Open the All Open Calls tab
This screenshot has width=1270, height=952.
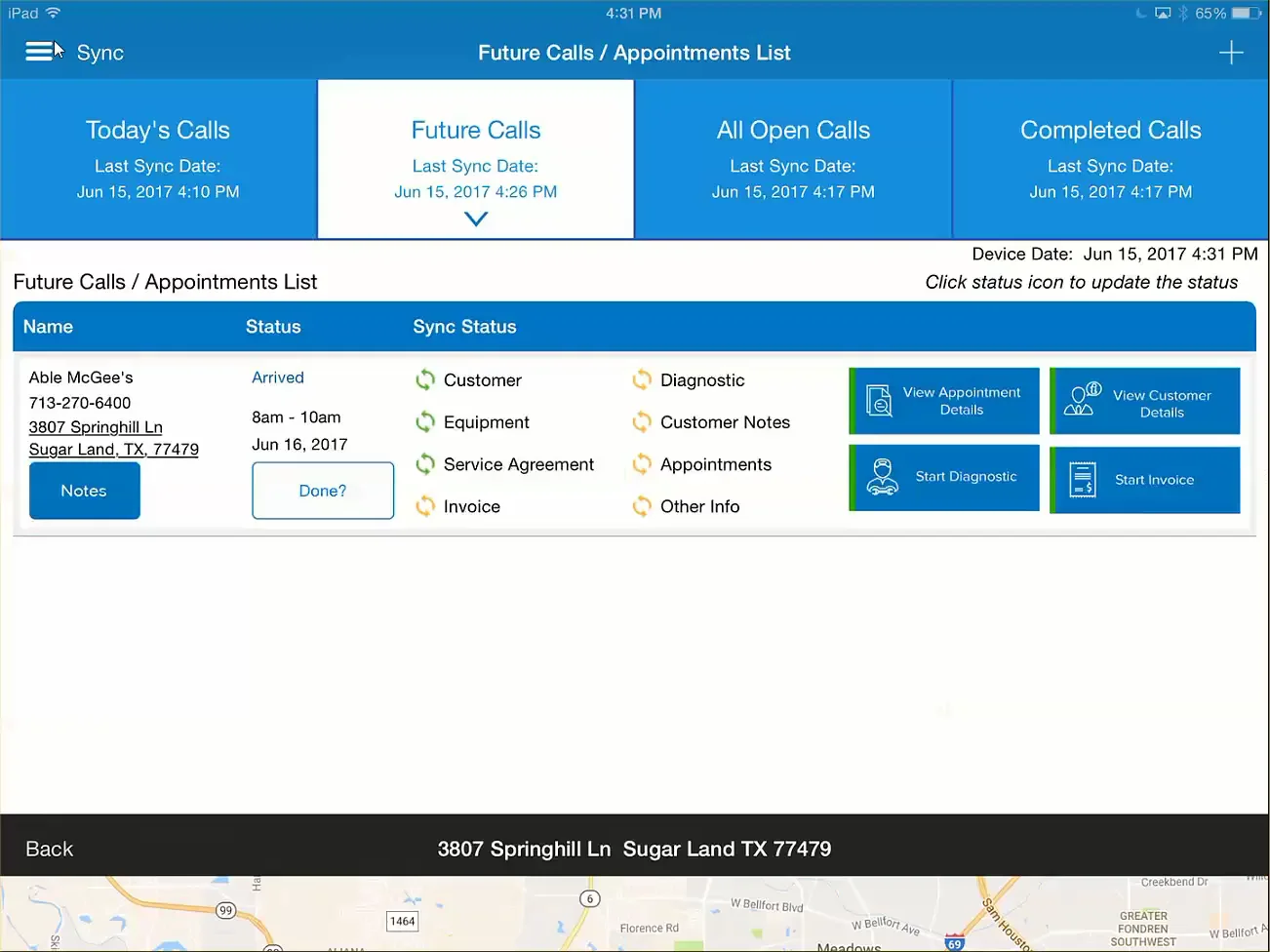793,159
